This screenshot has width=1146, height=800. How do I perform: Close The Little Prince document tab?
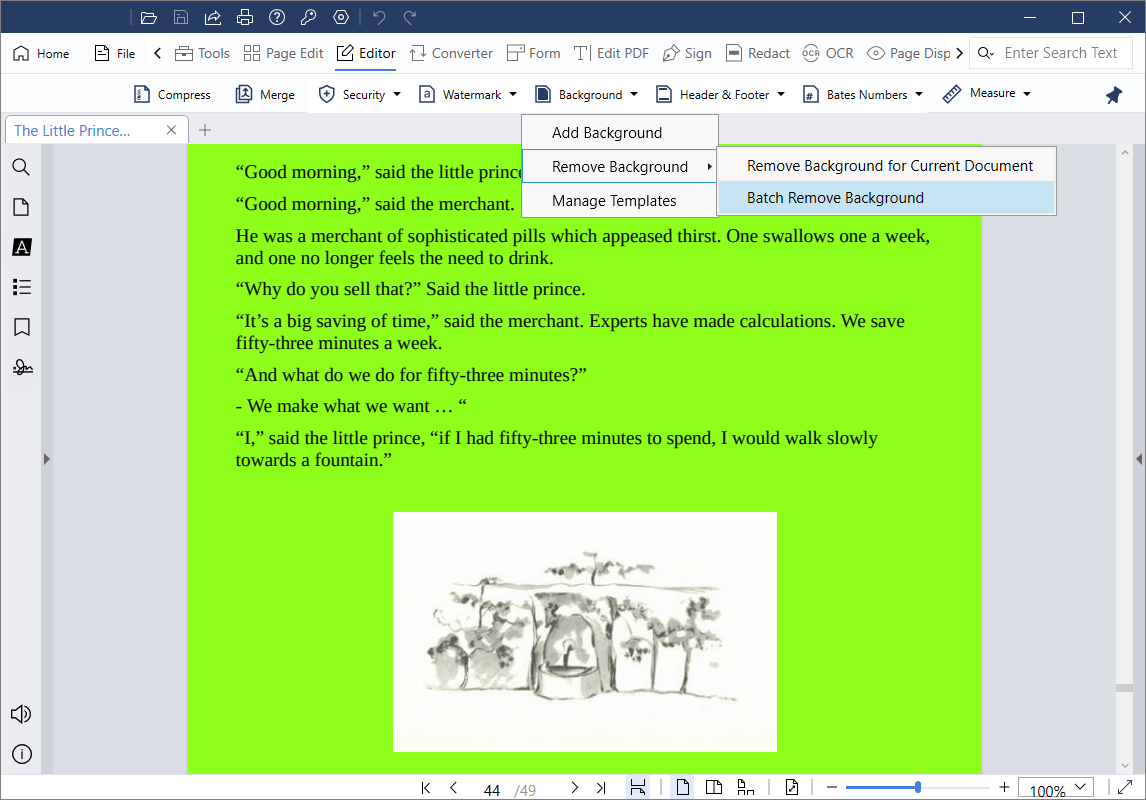coord(171,130)
